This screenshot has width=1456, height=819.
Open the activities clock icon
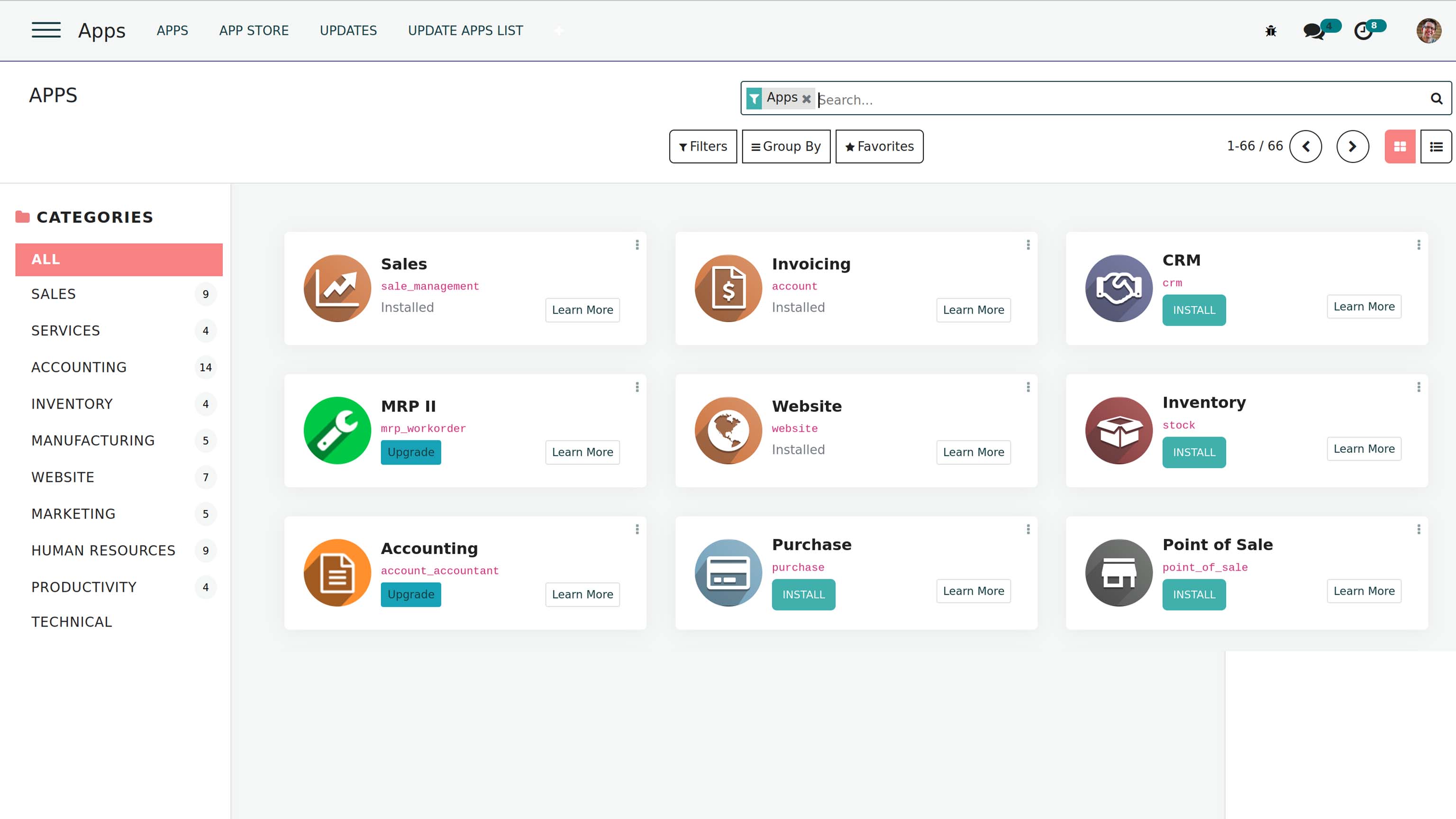[1363, 31]
